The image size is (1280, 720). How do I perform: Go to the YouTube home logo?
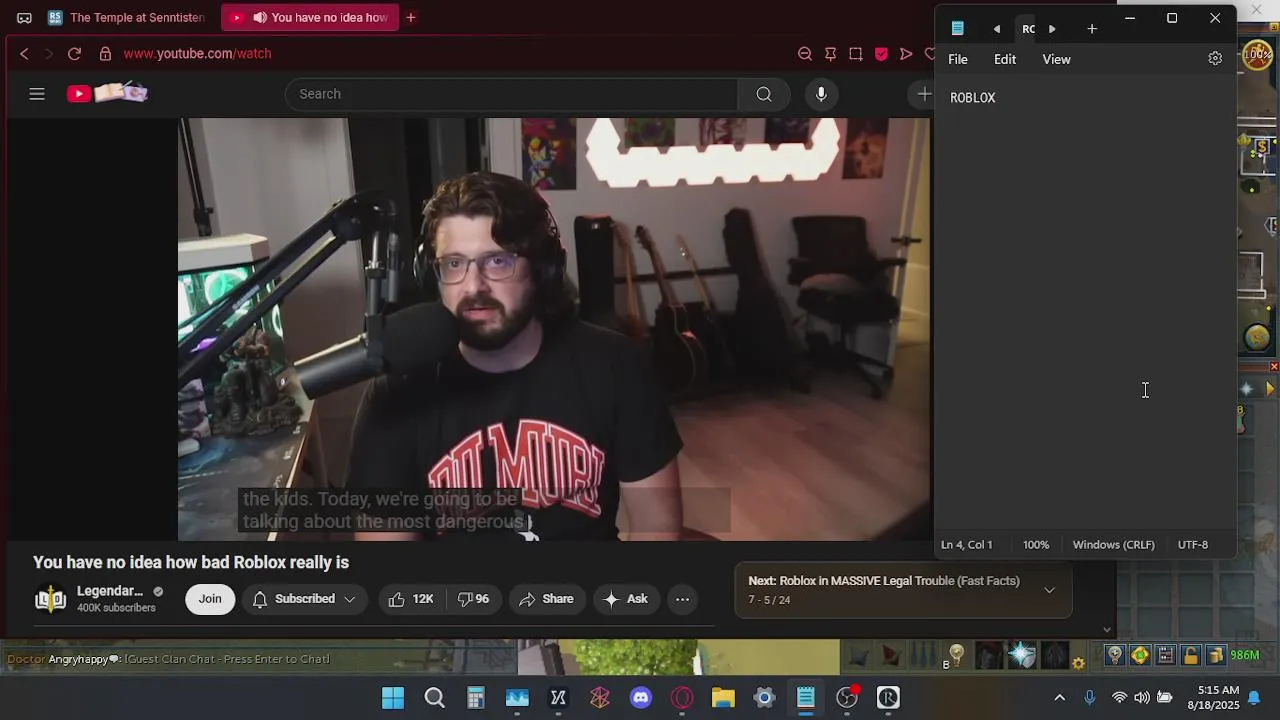tap(107, 93)
